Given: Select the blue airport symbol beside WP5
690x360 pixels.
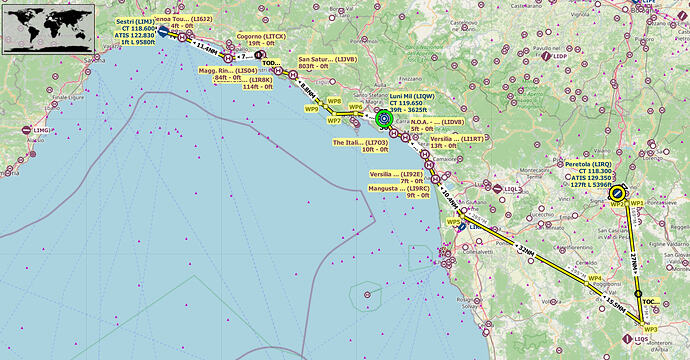Looking at the screenshot, I should (x=462, y=227).
